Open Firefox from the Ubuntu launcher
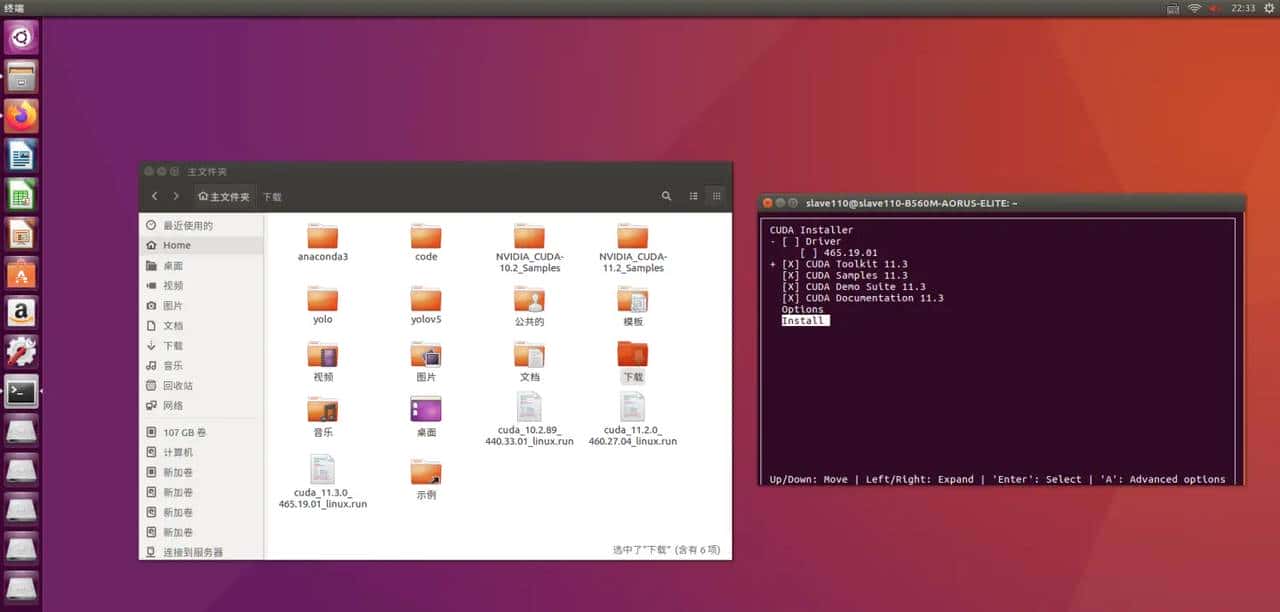Viewport: 1280px width, 612px height. click(22, 115)
